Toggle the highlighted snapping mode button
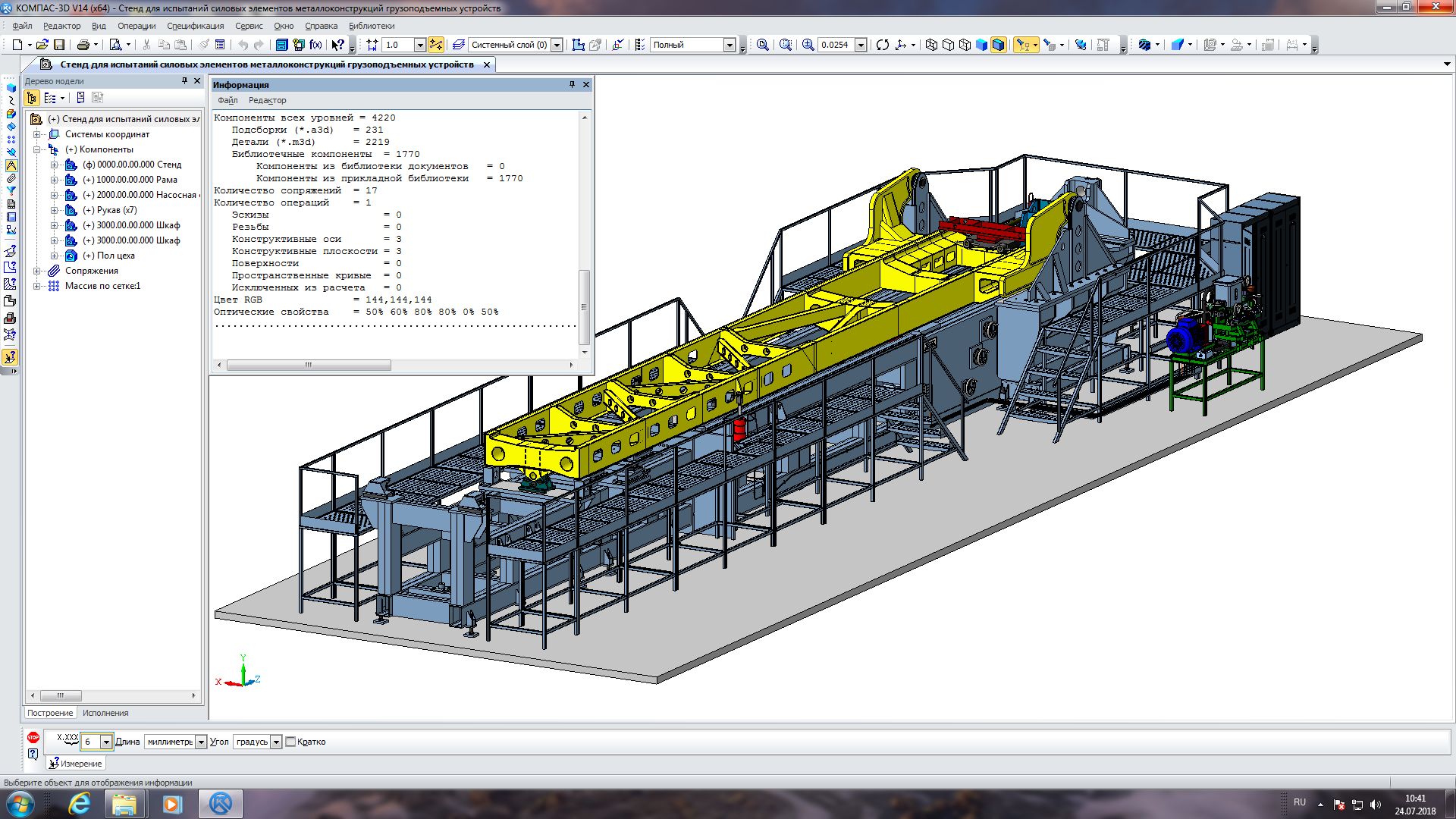The width and height of the screenshot is (1456, 819). point(436,45)
